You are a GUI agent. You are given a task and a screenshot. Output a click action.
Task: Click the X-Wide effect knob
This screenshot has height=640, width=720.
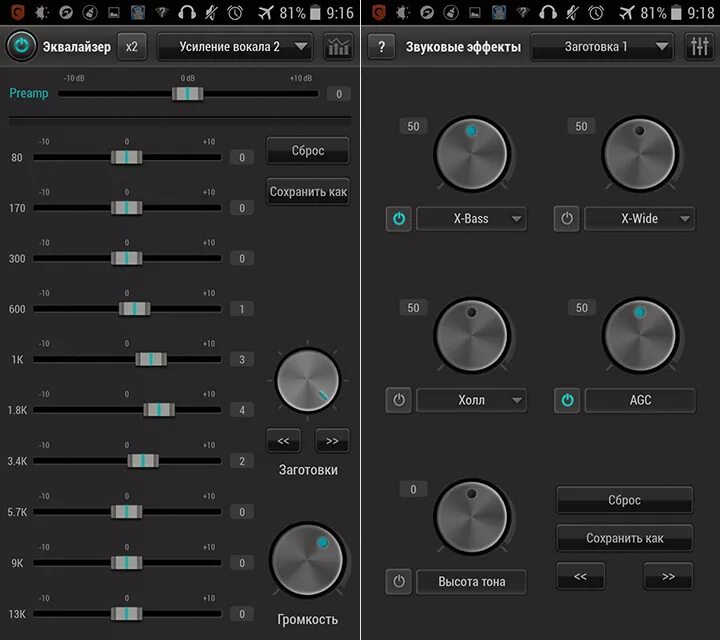[x=640, y=154]
